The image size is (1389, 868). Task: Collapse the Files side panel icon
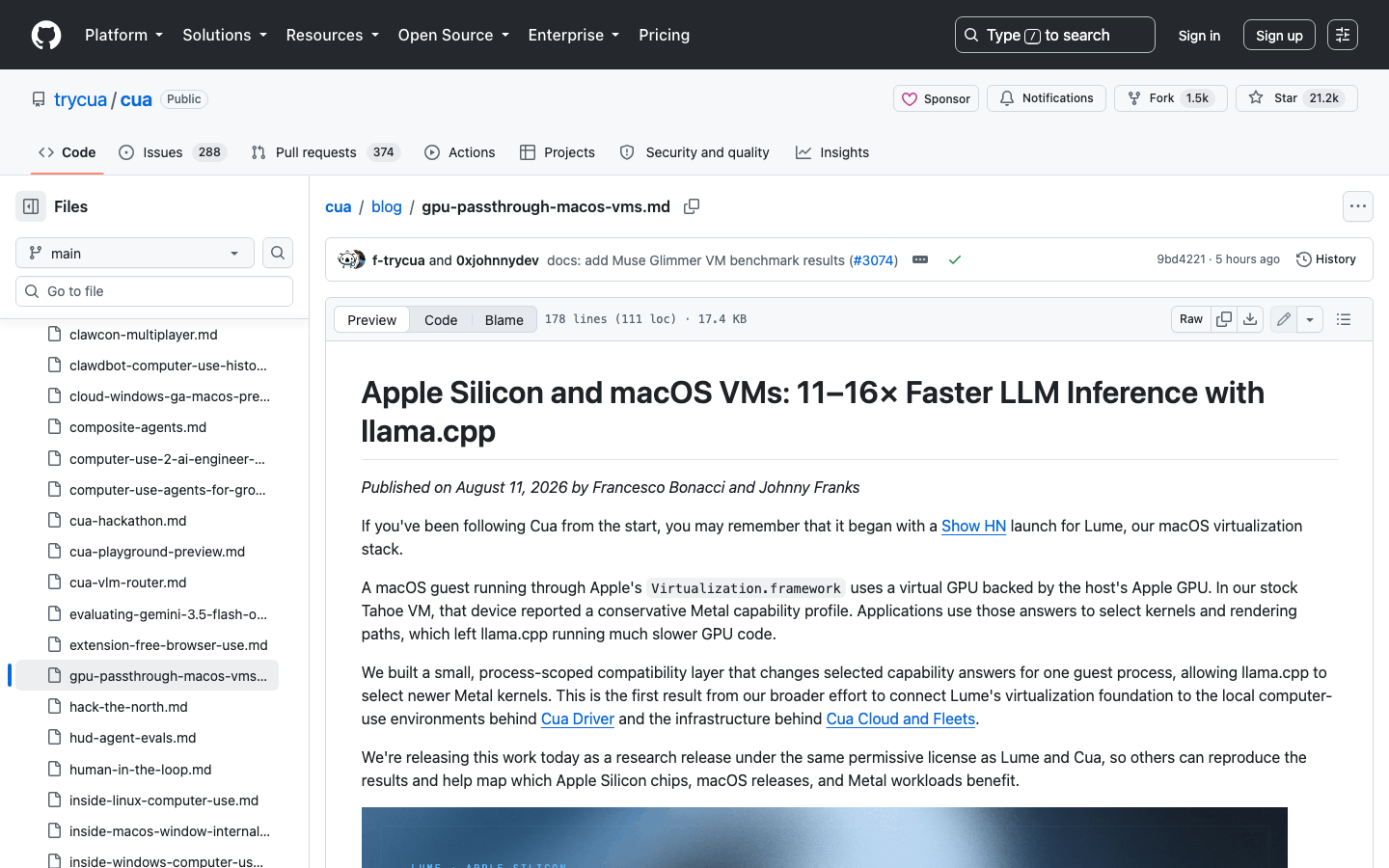point(31,206)
